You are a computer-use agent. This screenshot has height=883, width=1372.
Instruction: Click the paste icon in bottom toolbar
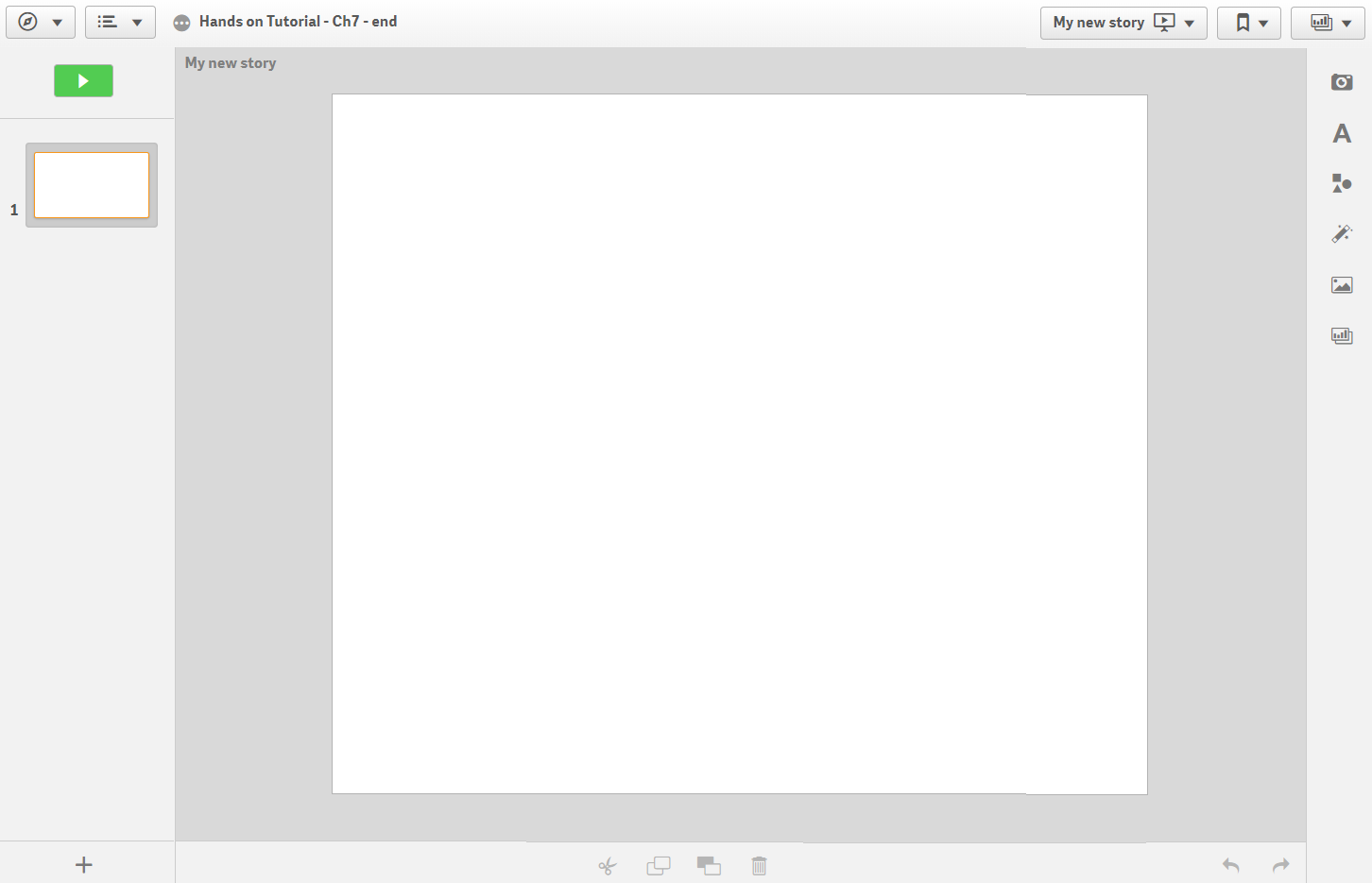[709, 865]
